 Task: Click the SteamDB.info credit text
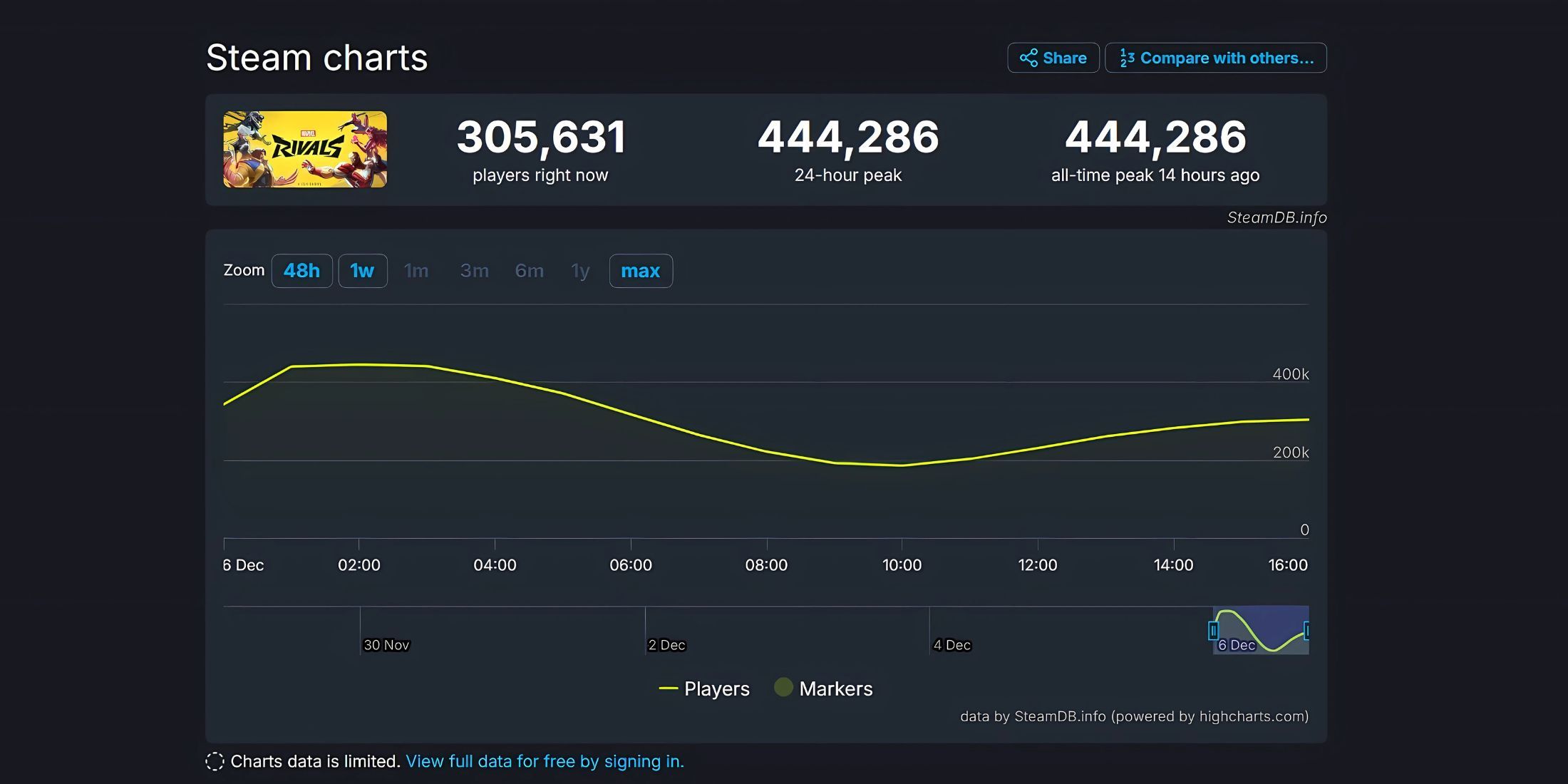(x=1276, y=217)
